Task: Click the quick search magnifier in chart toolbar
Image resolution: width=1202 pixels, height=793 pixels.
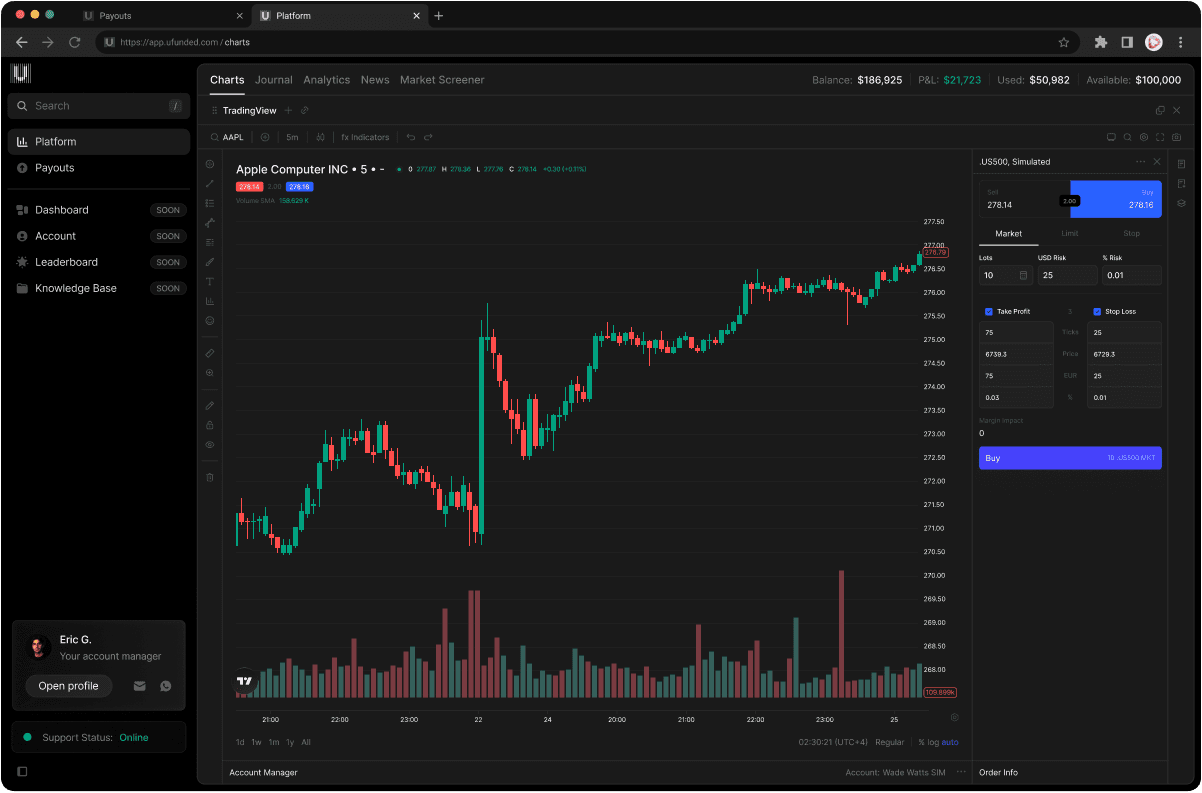Action: pos(1127,137)
